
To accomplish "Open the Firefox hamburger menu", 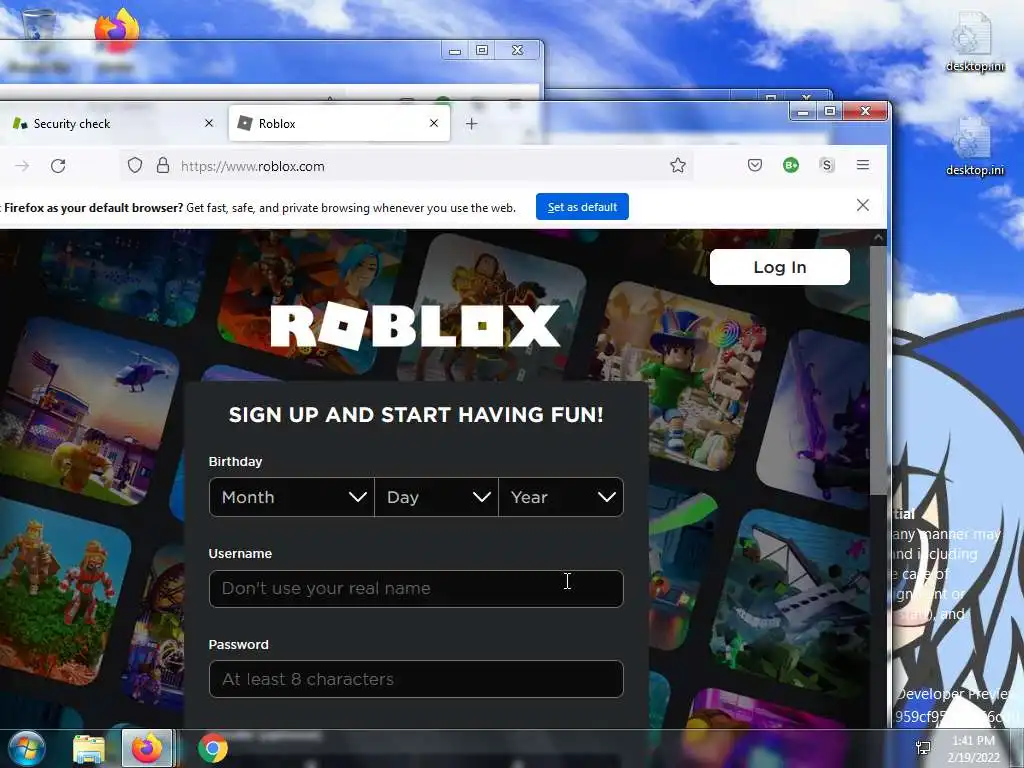I will tap(863, 165).
